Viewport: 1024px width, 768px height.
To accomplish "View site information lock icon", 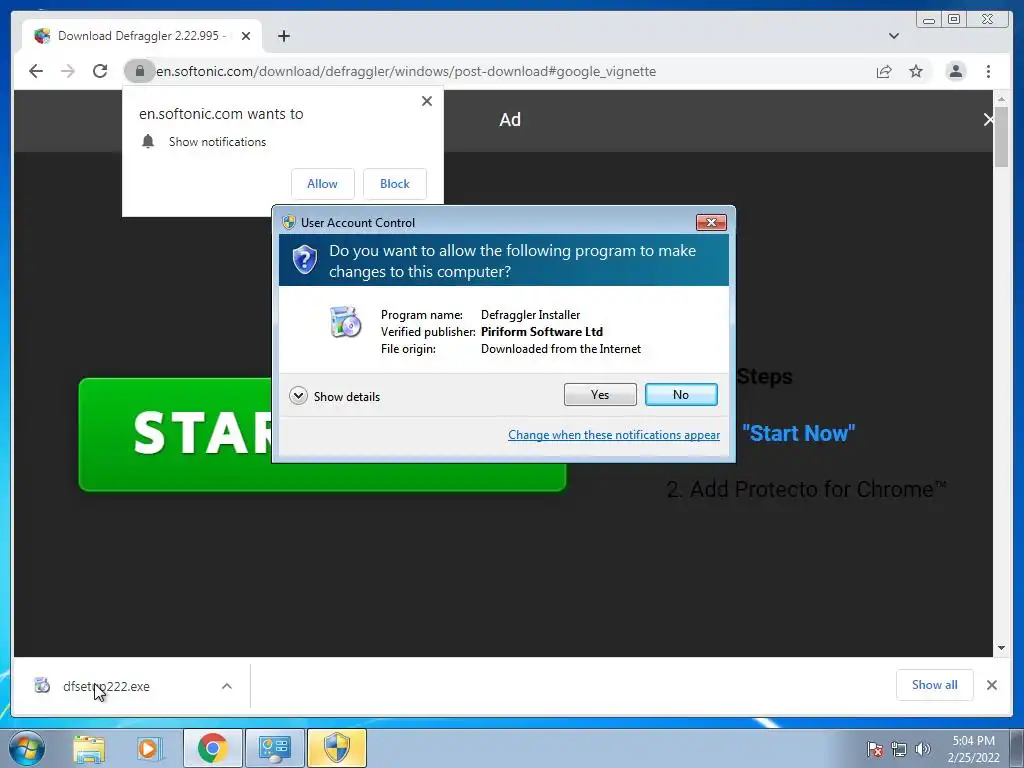I will click(139, 71).
